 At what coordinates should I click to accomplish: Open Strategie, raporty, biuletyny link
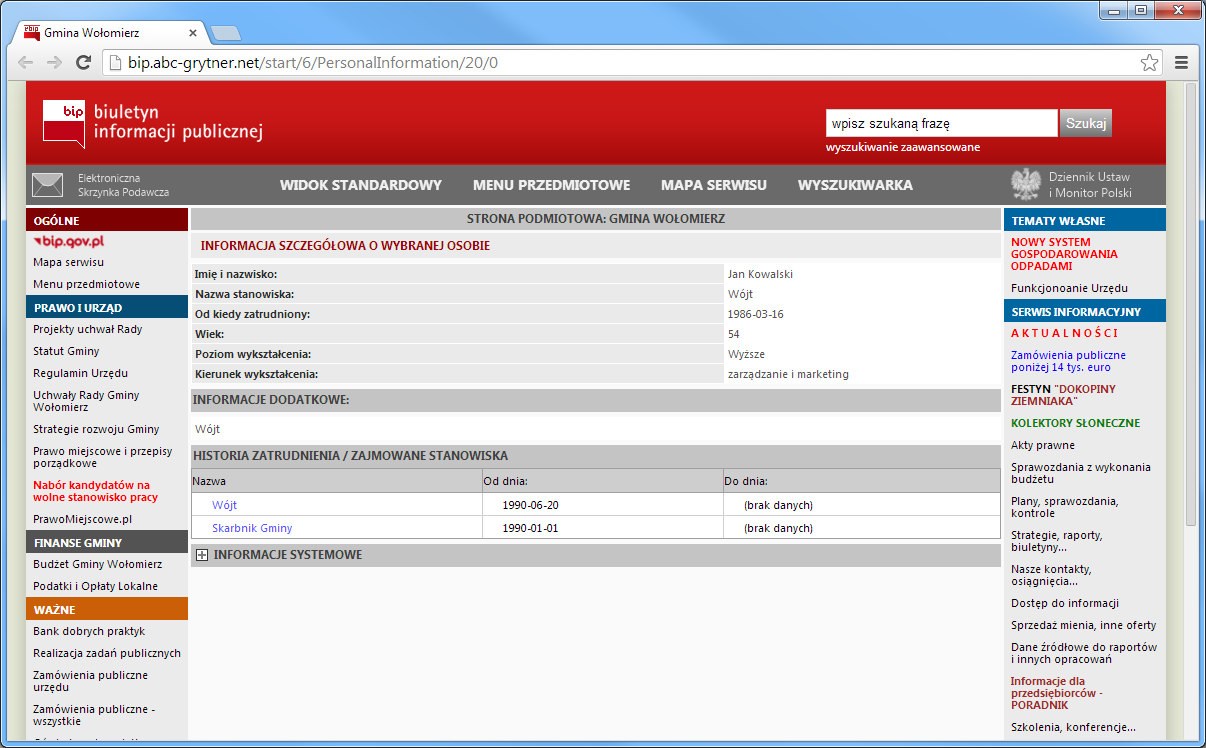coord(1057,541)
